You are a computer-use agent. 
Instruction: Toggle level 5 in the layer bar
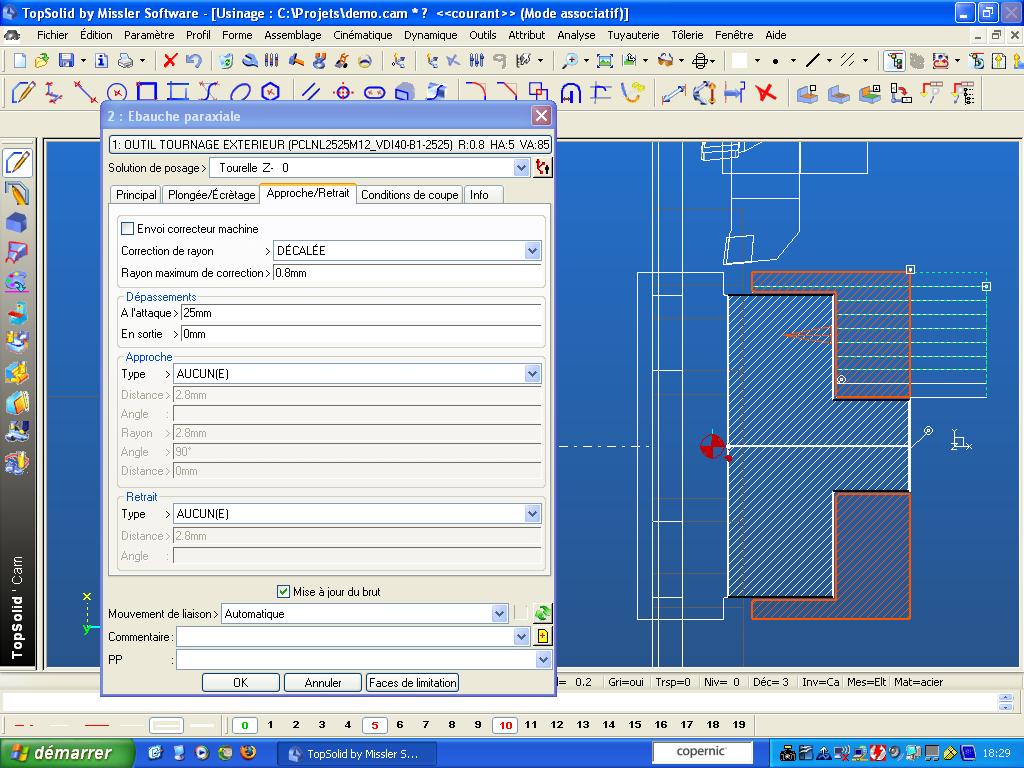pyautogui.click(x=374, y=725)
